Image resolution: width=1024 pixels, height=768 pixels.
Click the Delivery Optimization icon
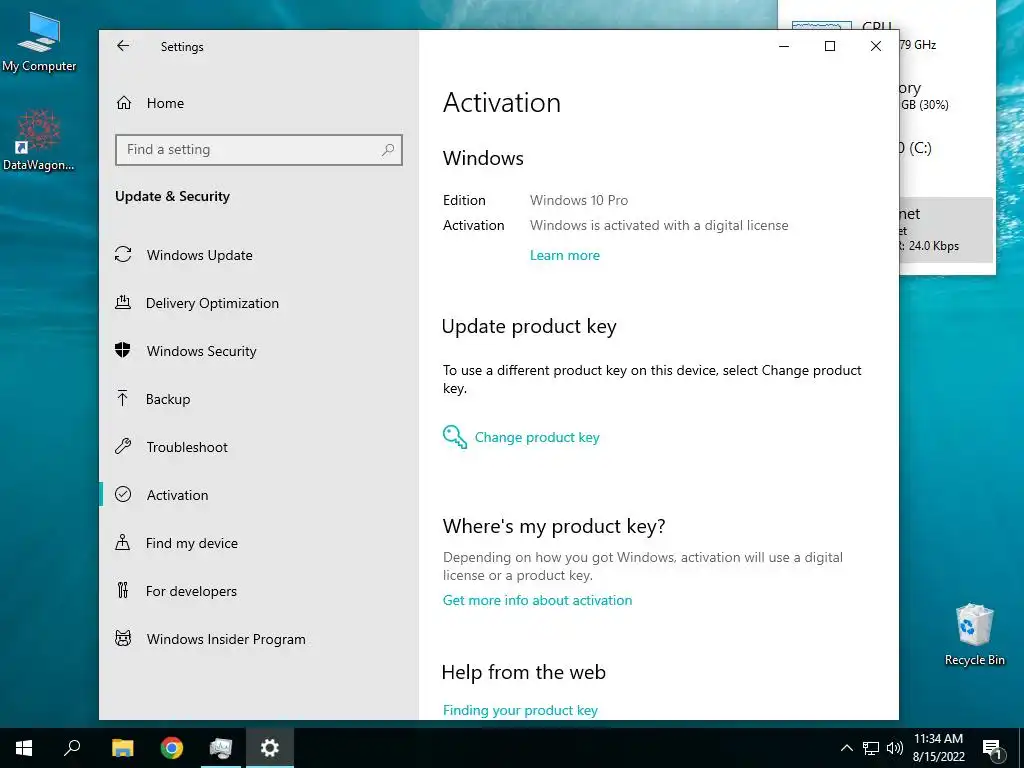pos(123,302)
